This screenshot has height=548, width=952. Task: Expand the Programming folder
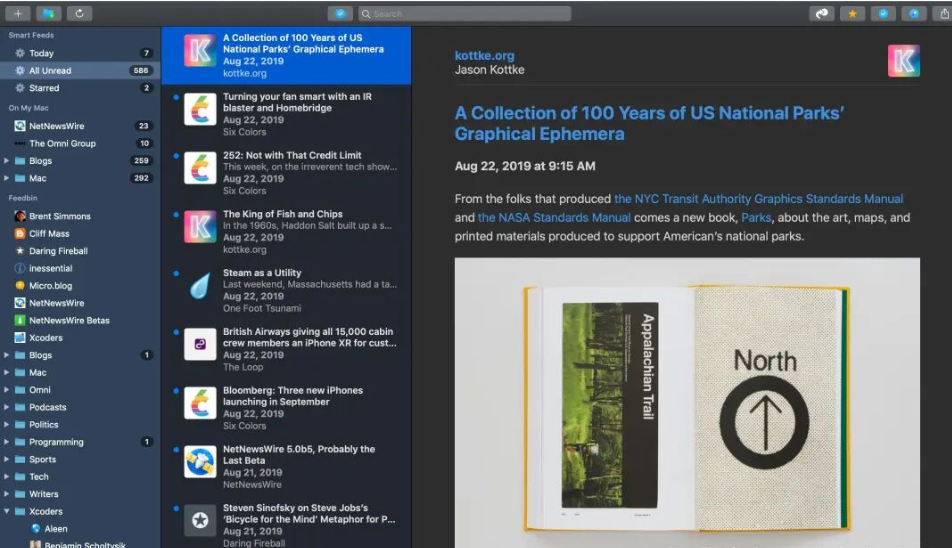tap(7, 442)
